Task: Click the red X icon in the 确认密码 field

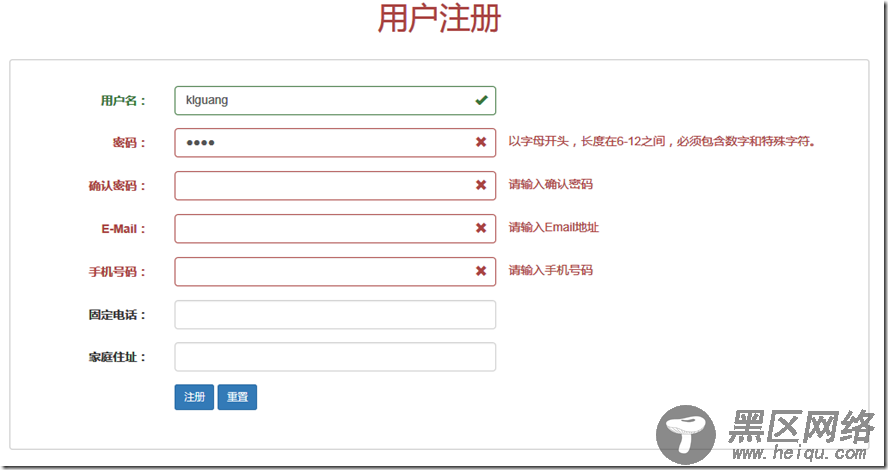Action: pos(481,185)
